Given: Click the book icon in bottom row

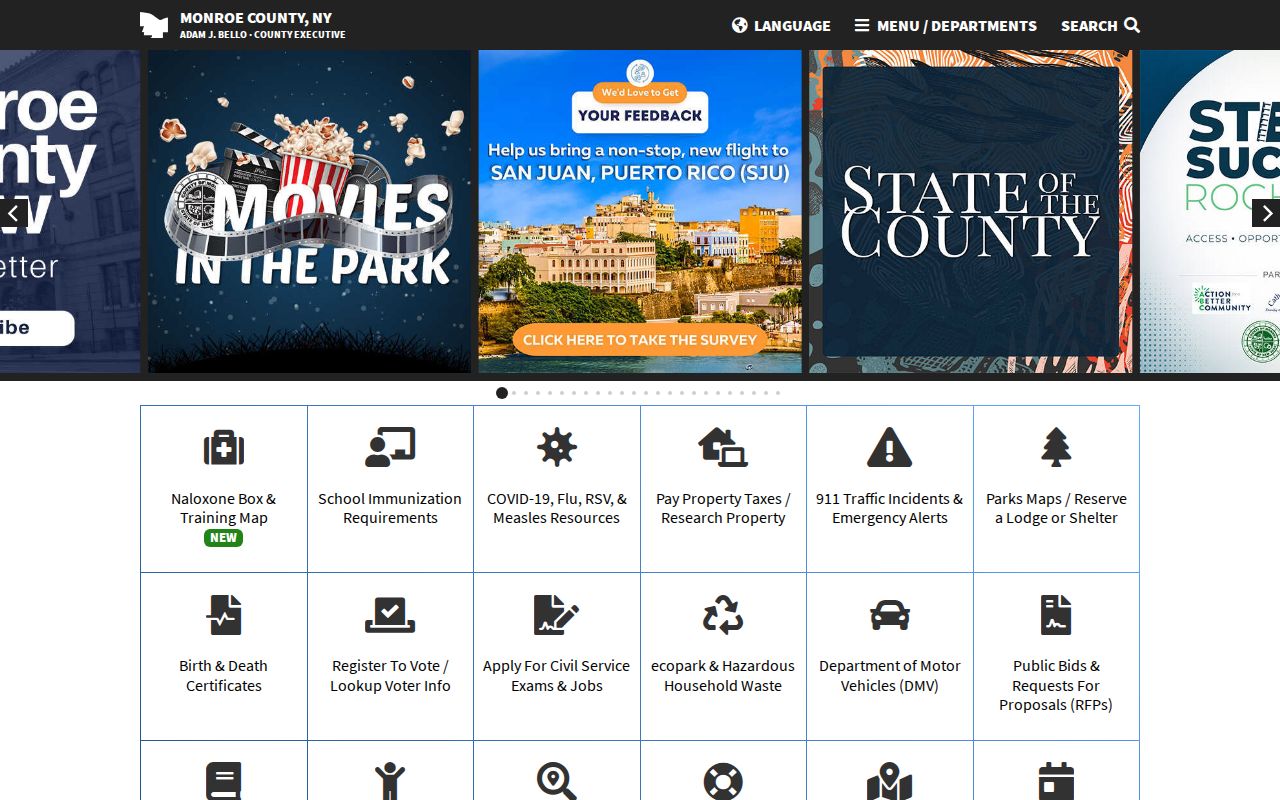Looking at the screenshot, I should [224, 781].
